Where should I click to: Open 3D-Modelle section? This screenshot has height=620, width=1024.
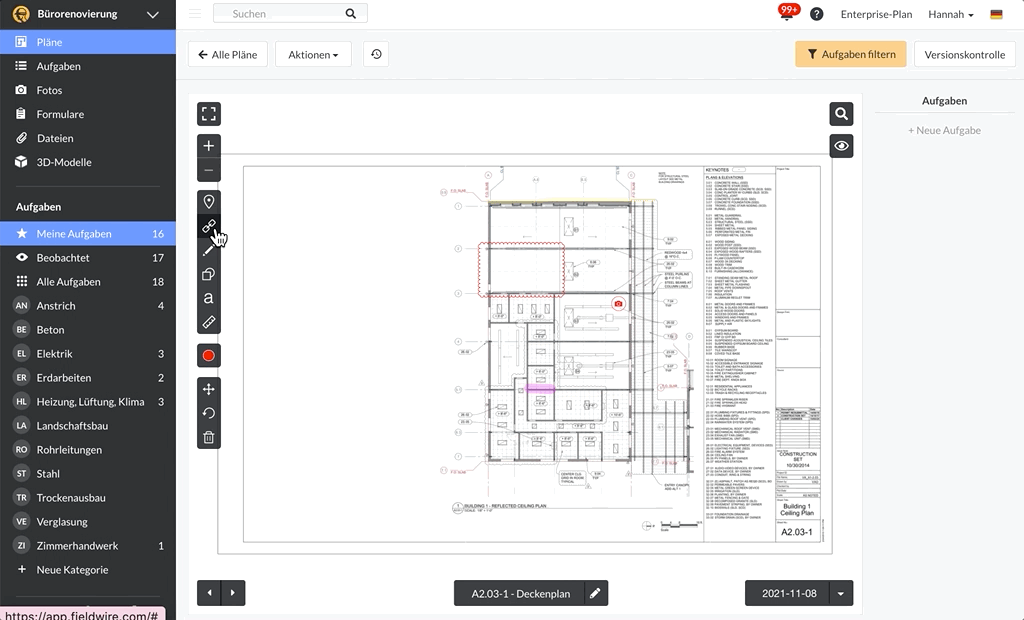(x=88, y=162)
